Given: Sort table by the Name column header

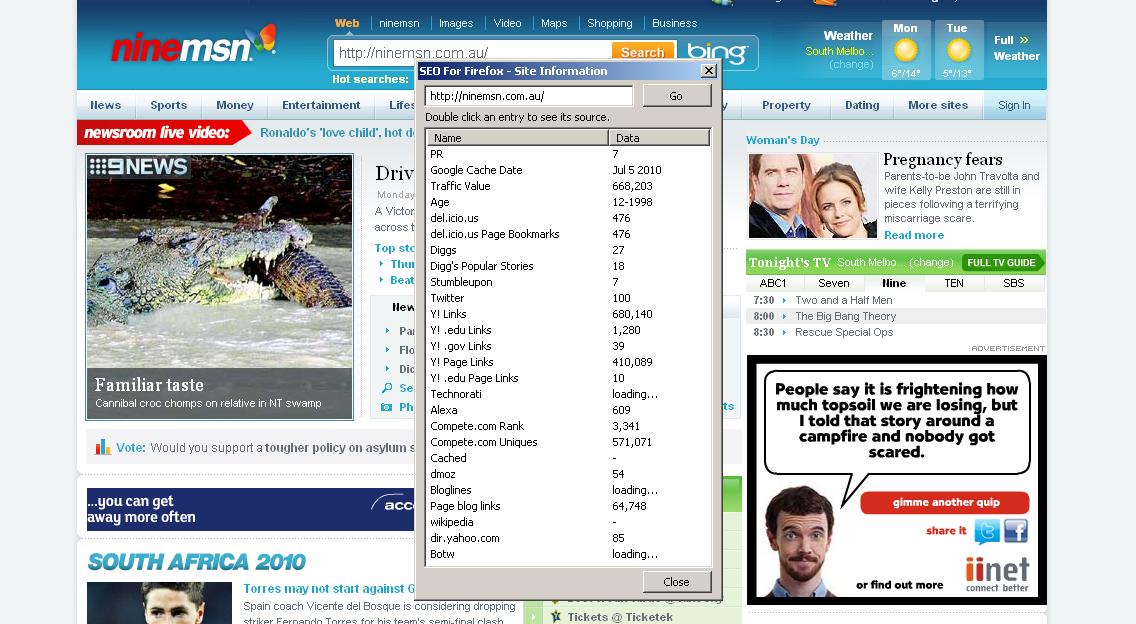Looking at the screenshot, I should (x=517, y=138).
